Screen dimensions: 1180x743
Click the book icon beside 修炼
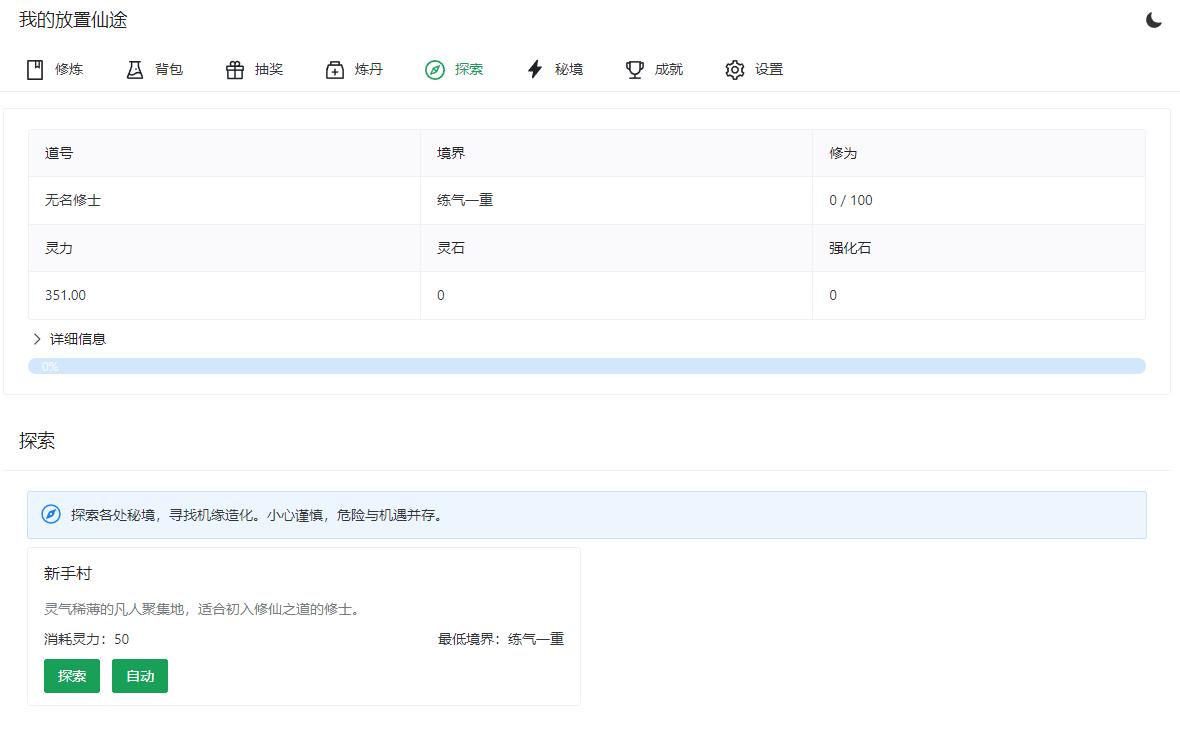point(35,69)
